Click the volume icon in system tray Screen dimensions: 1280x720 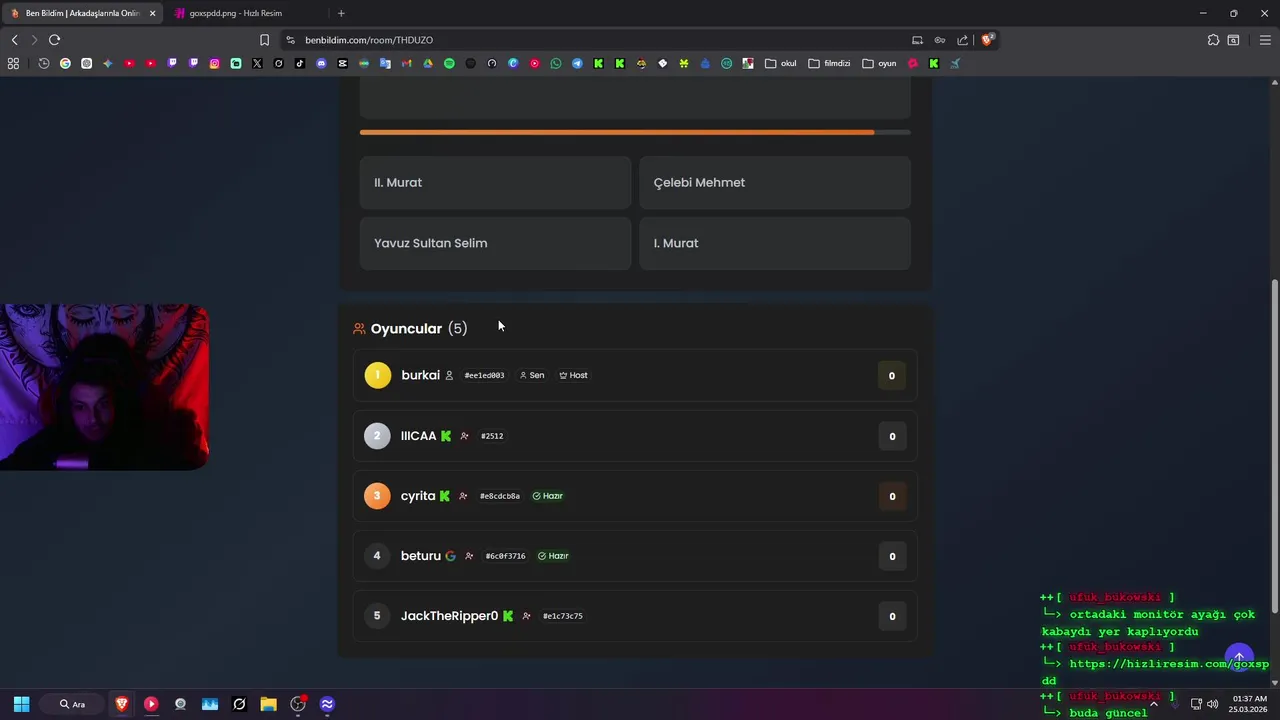click(x=1212, y=704)
